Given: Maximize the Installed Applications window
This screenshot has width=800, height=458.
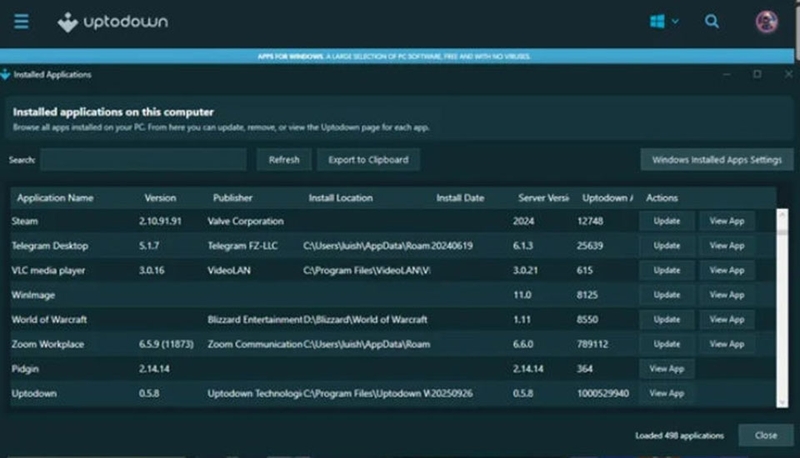Looking at the screenshot, I should click(x=757, y=74).
